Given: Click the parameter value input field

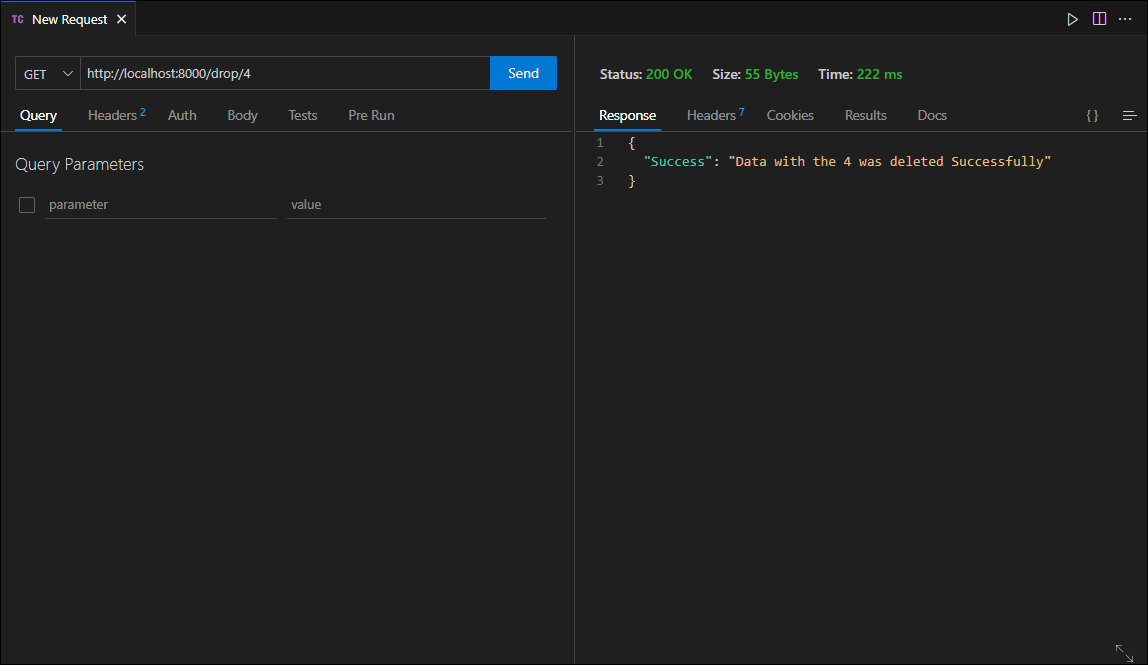Looking at the screenshot, I should click(x=417, y=205).
